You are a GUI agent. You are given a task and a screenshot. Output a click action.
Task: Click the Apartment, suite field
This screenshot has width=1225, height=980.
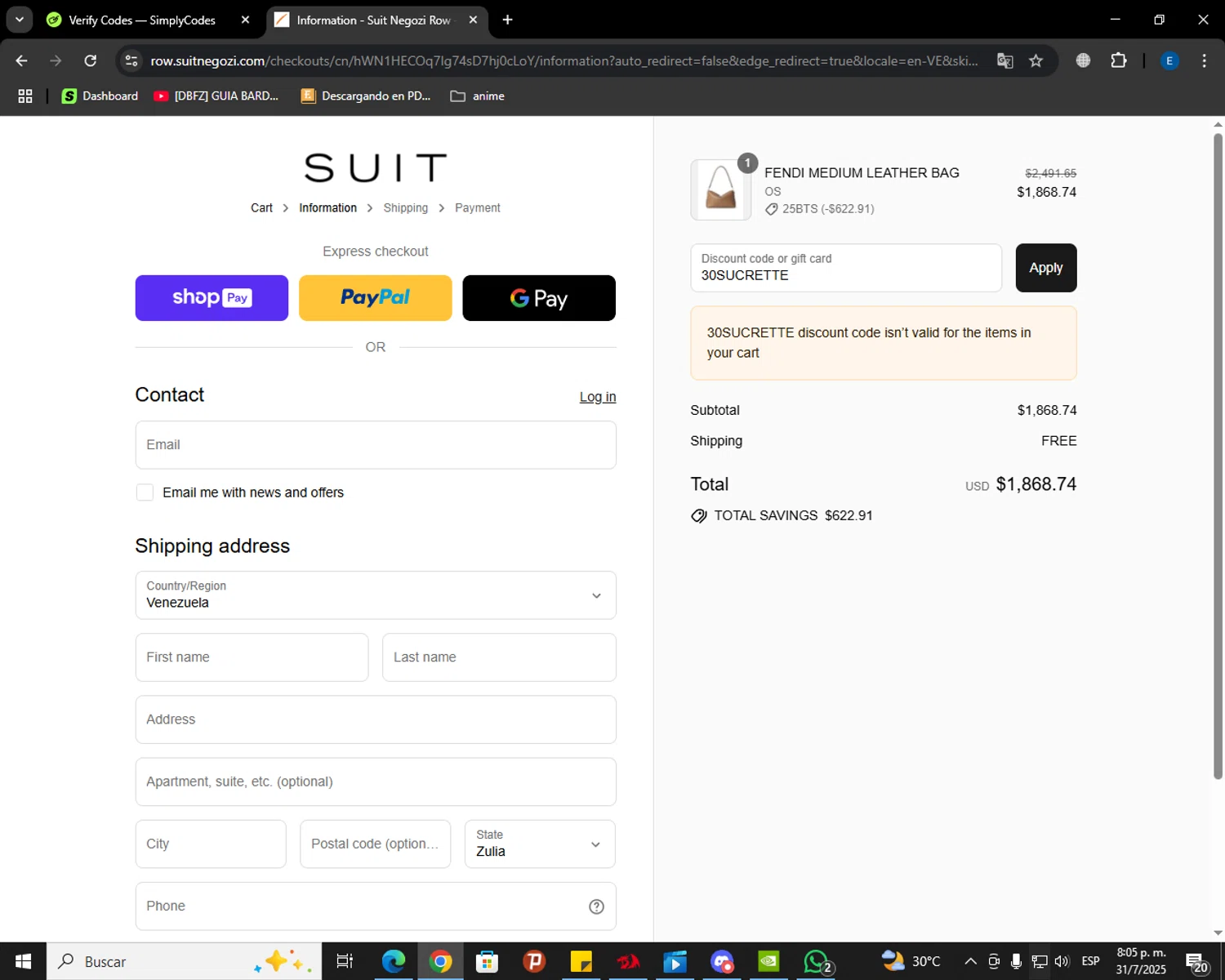[376, 782]
